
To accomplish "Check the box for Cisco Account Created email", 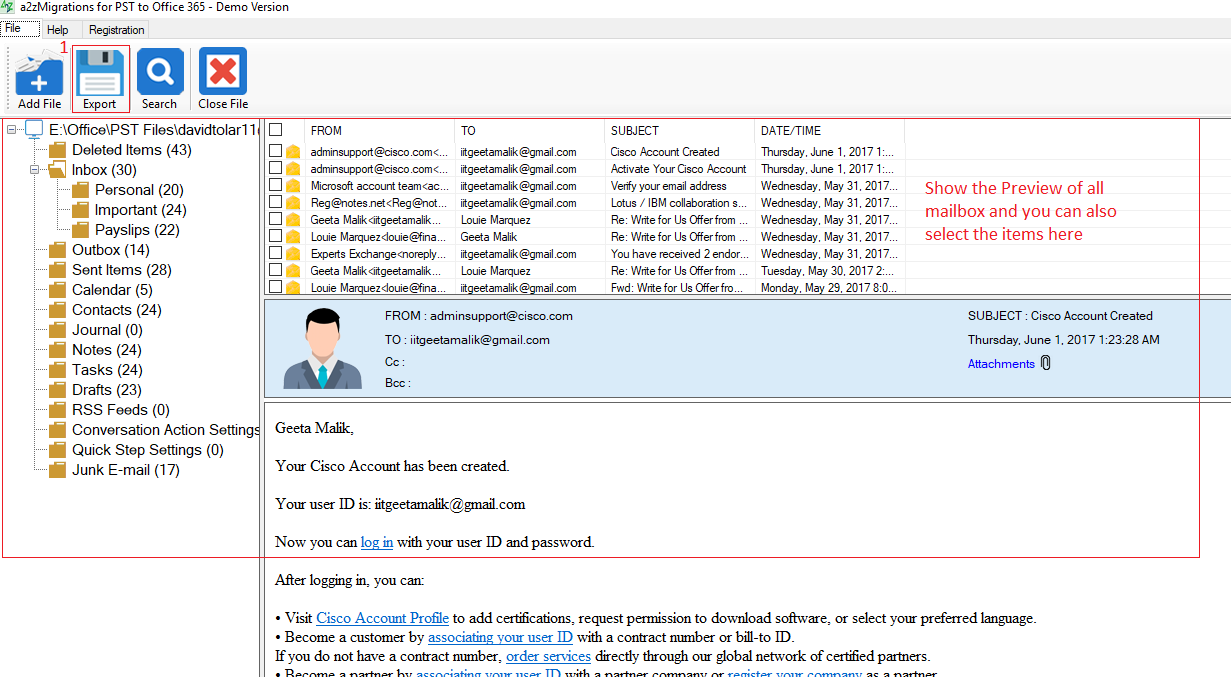I will coord(276,152).
